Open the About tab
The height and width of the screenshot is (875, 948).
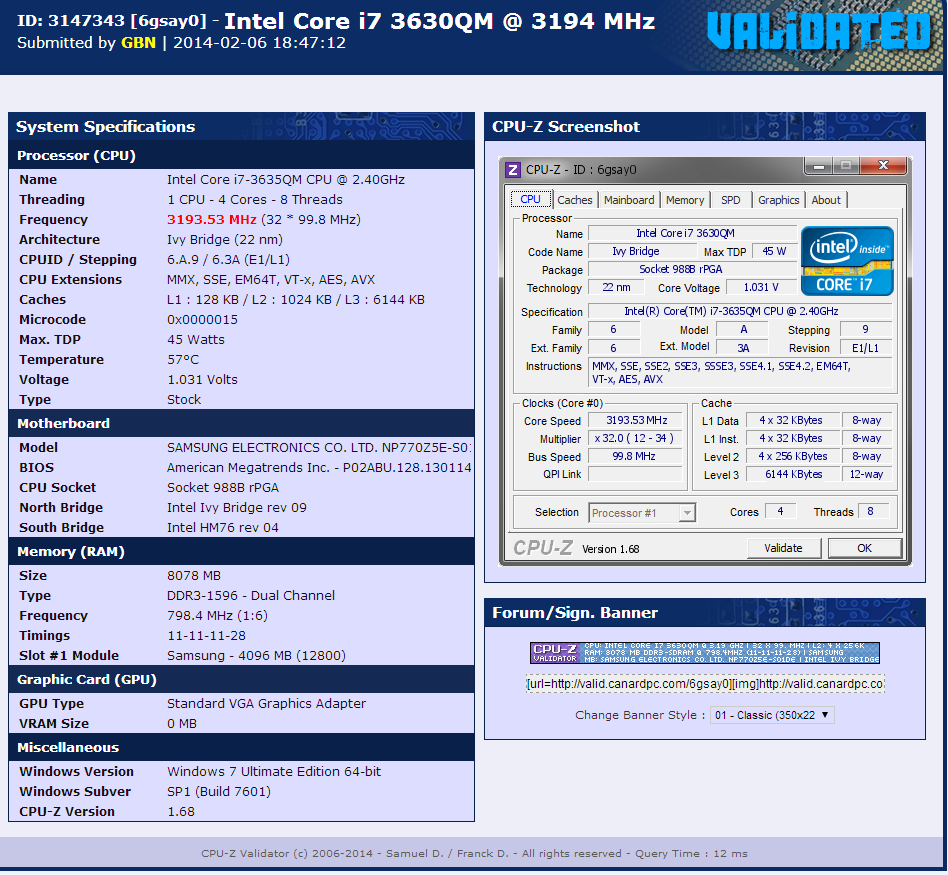click(826, 200)
